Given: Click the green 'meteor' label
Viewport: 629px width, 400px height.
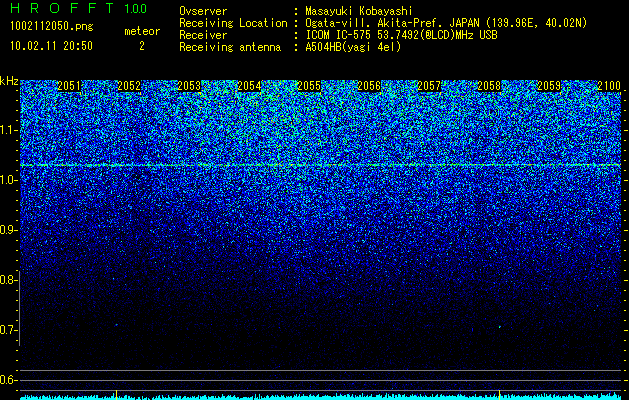Looking at the screenshot, I should 142,31.
